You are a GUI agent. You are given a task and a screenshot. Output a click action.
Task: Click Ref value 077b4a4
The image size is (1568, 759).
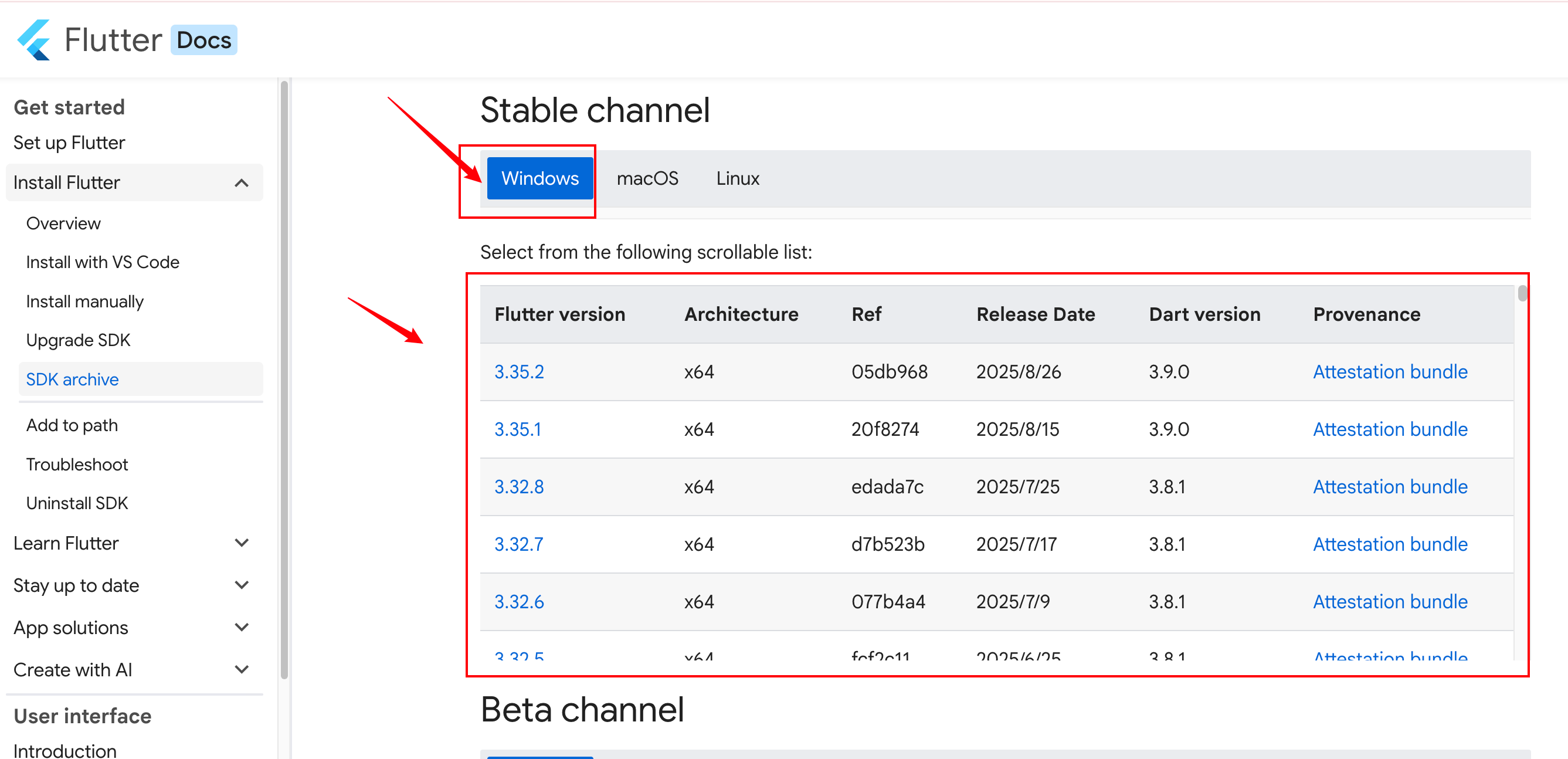[x=888, y=601]
